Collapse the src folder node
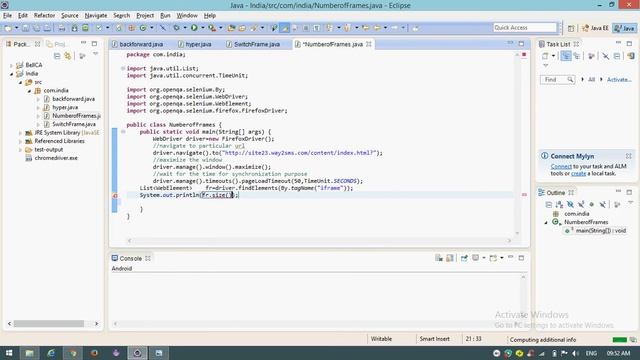This screenshot has height=360, width=640. (20, 82)
